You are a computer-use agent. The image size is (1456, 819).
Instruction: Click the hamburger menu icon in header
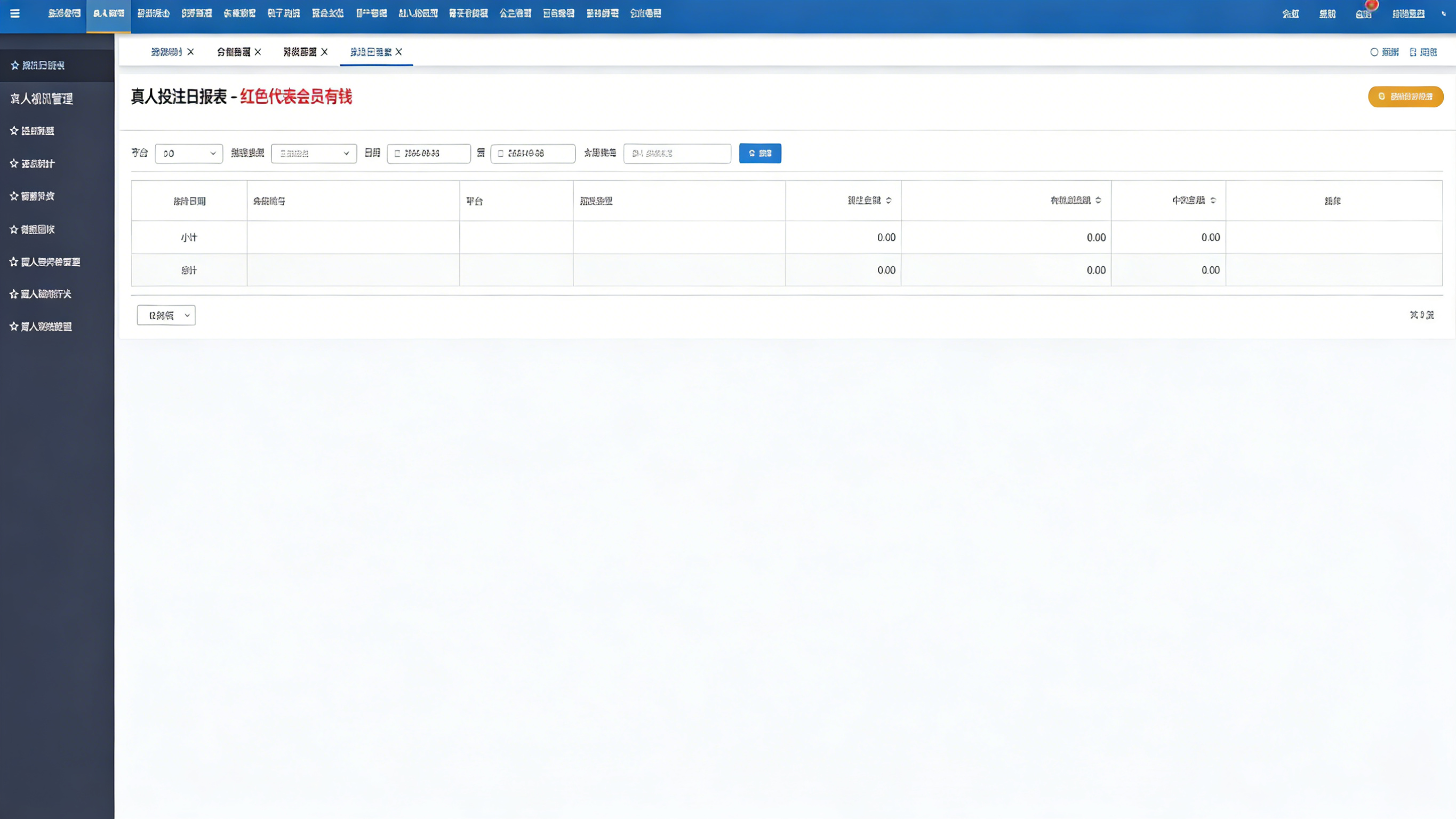click(x=15, y=13)
